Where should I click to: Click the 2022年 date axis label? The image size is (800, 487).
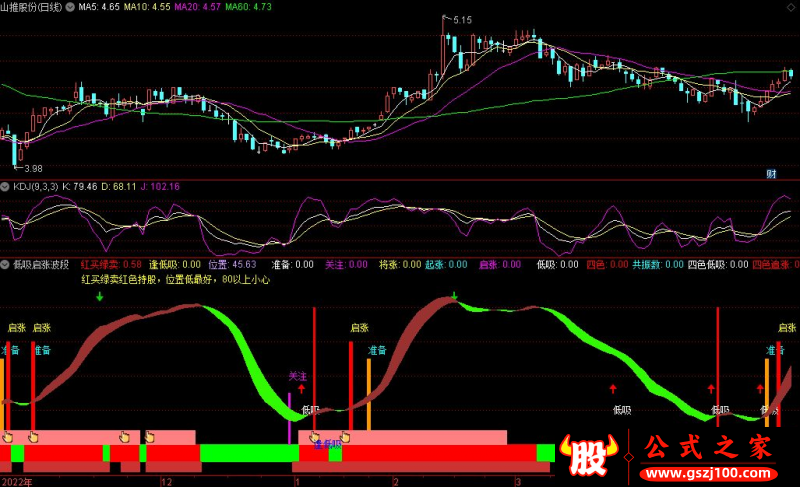pyautogui.click(x=16, y=482)
